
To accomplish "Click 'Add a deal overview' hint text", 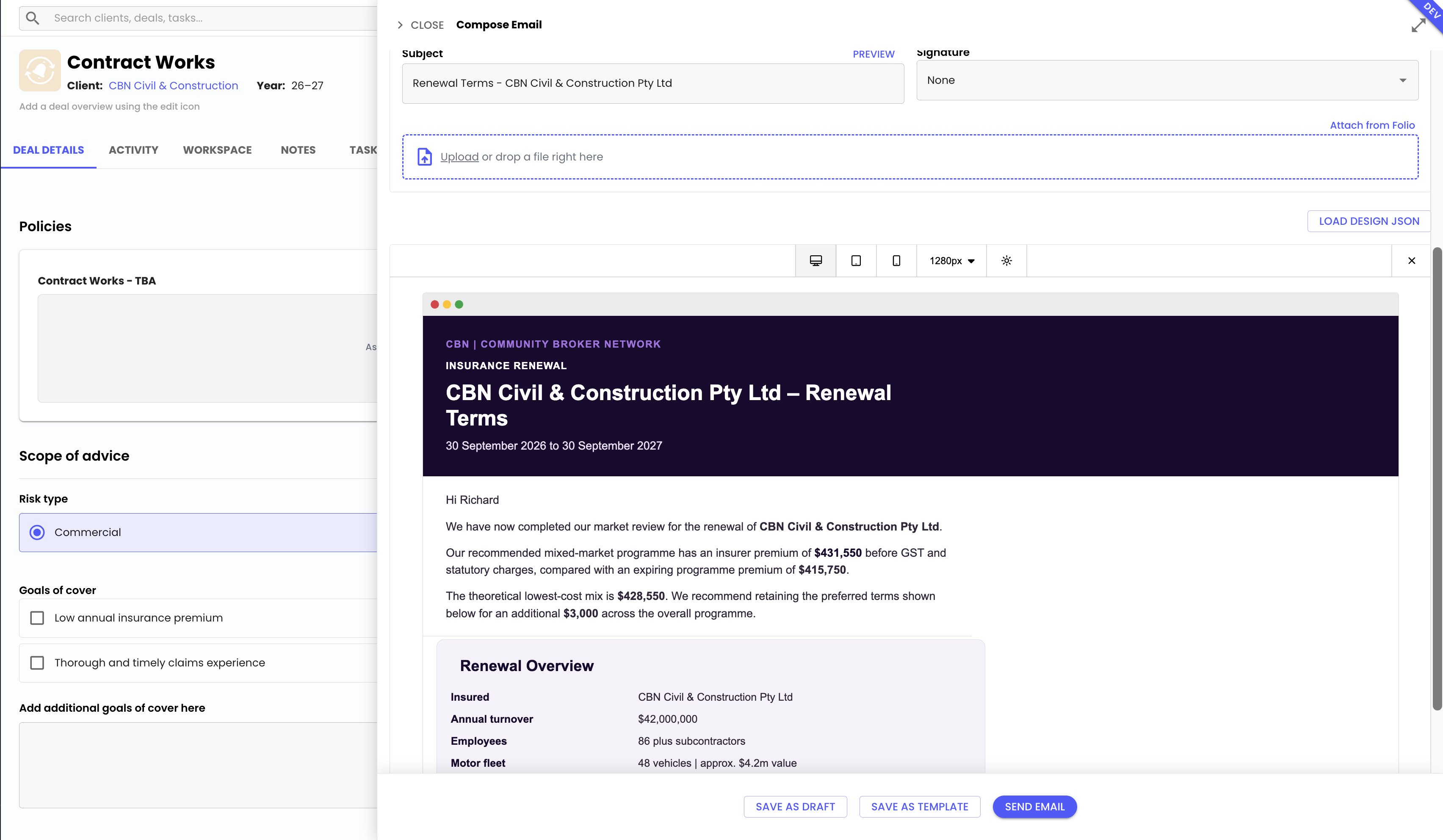I will [x=109, y=107].
